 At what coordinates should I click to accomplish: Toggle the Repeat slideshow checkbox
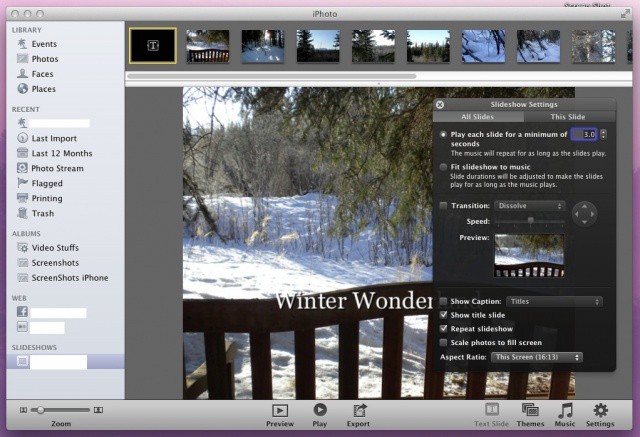pyautogui.click(x=444, y=329)
